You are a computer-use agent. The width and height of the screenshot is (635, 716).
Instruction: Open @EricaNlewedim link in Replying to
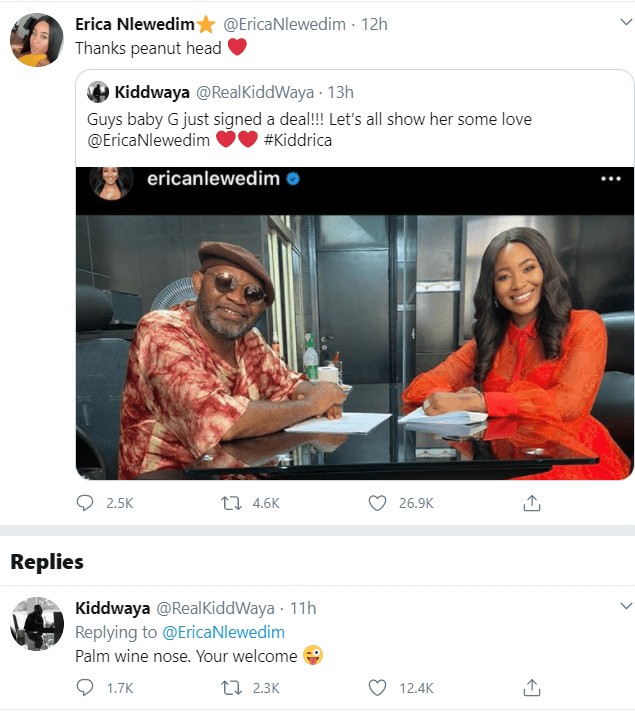tap(223, 632)
